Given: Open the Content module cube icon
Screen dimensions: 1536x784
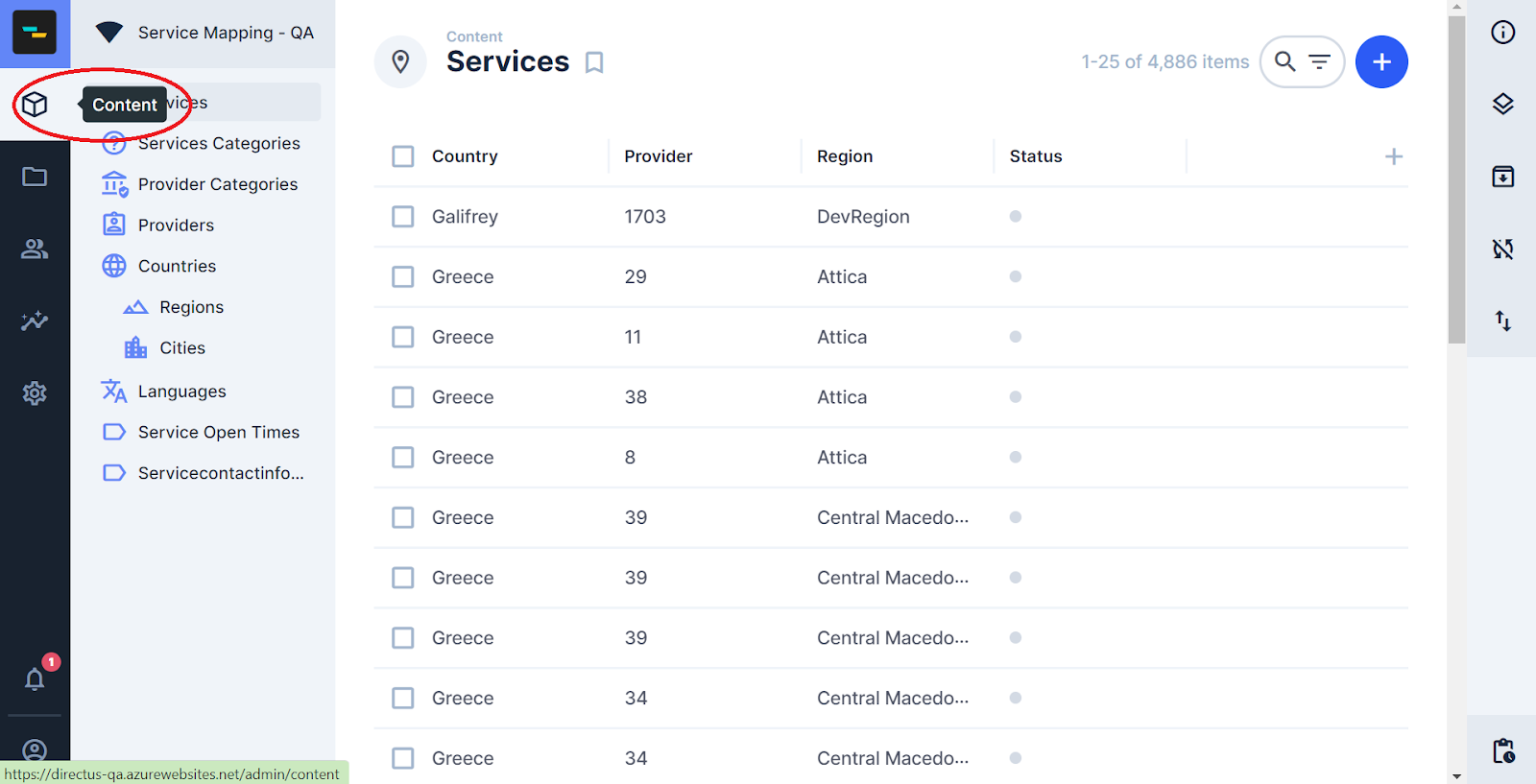Looking at the screenshot, I should (x=35, y=105).
